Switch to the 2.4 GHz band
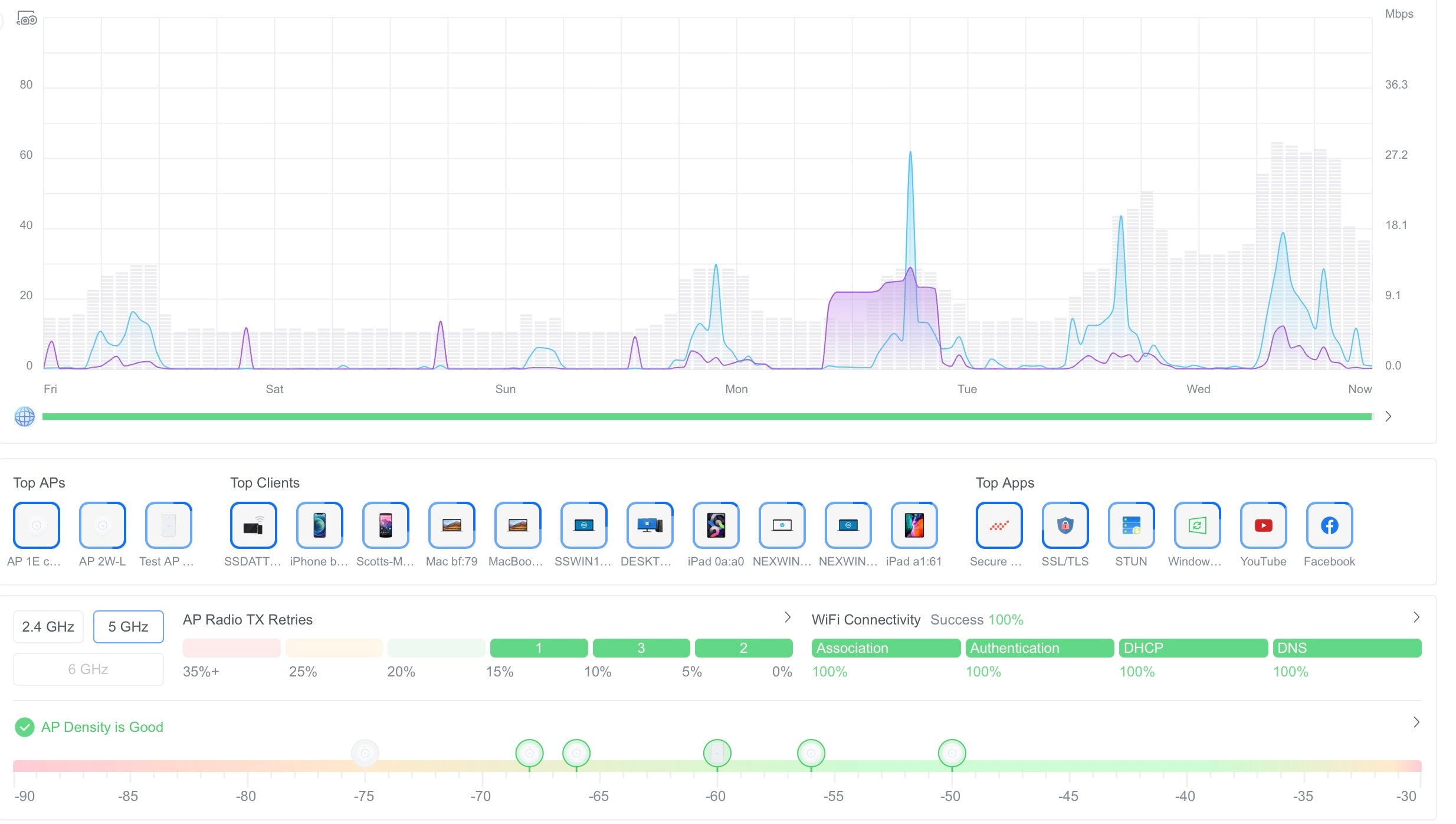Screen dimensions: 1456x824 coord(48,626)
